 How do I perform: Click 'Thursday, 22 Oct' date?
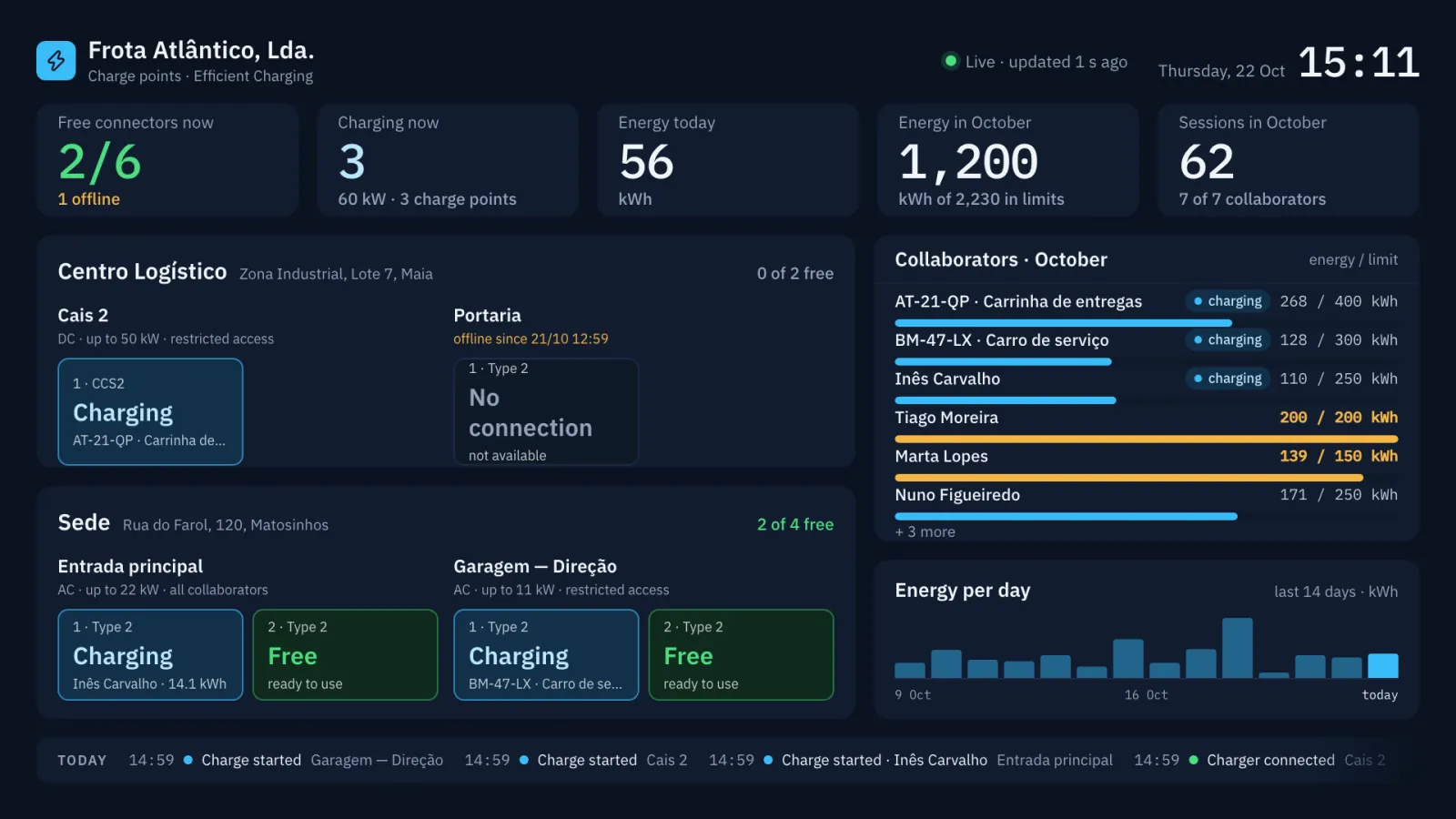click(1221, 71)
